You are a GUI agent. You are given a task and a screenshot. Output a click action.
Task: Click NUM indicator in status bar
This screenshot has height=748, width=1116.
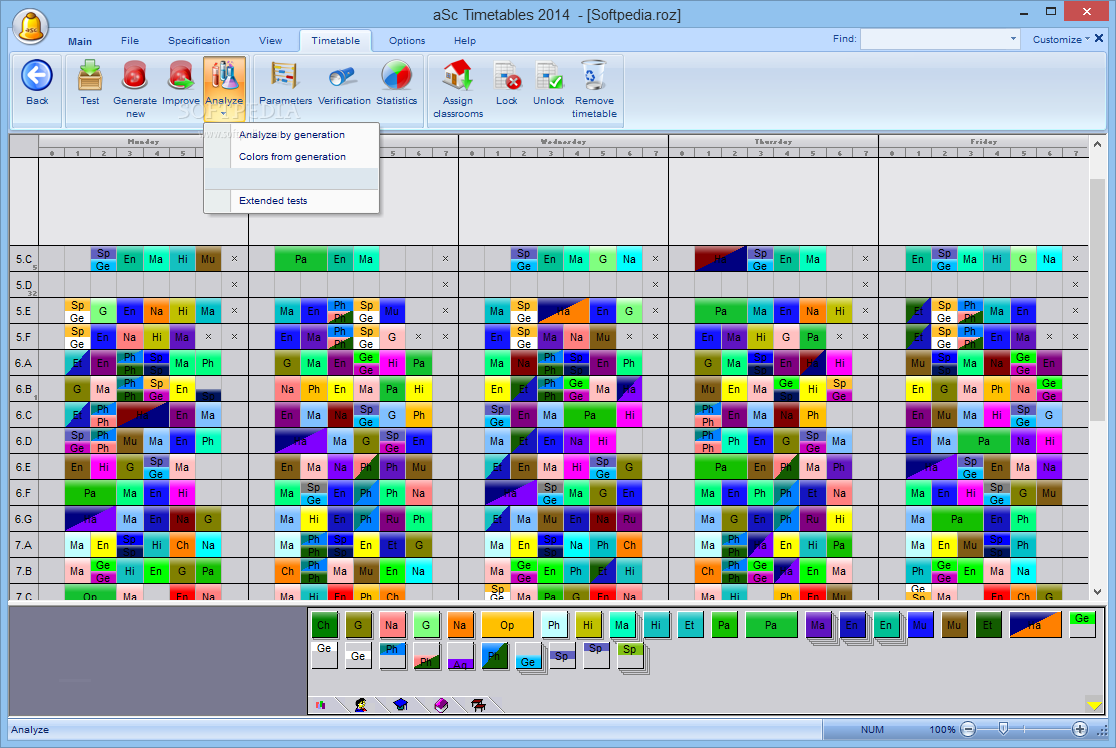point(872,729)
